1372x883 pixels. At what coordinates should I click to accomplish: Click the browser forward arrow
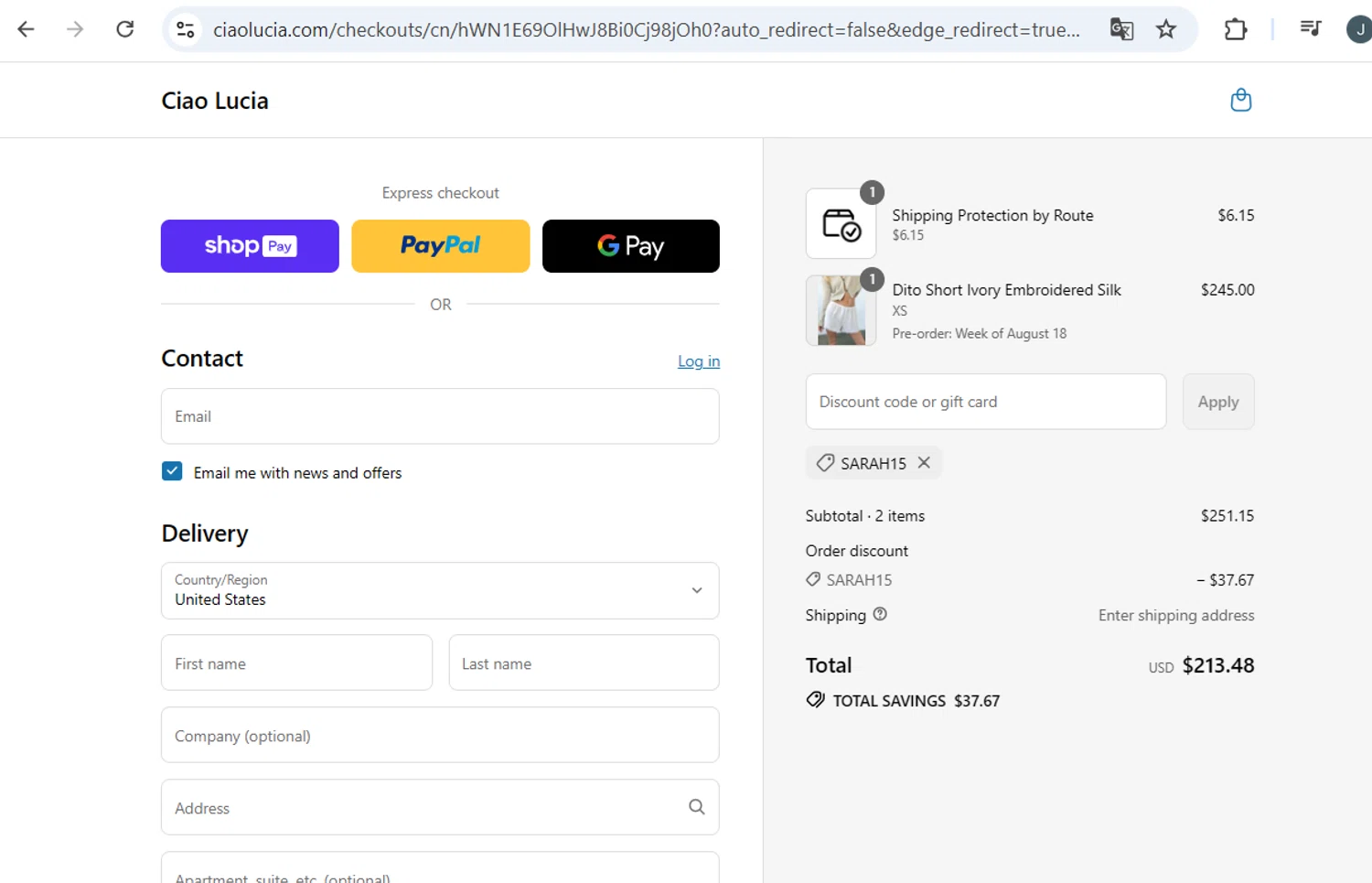pos(75,29)
